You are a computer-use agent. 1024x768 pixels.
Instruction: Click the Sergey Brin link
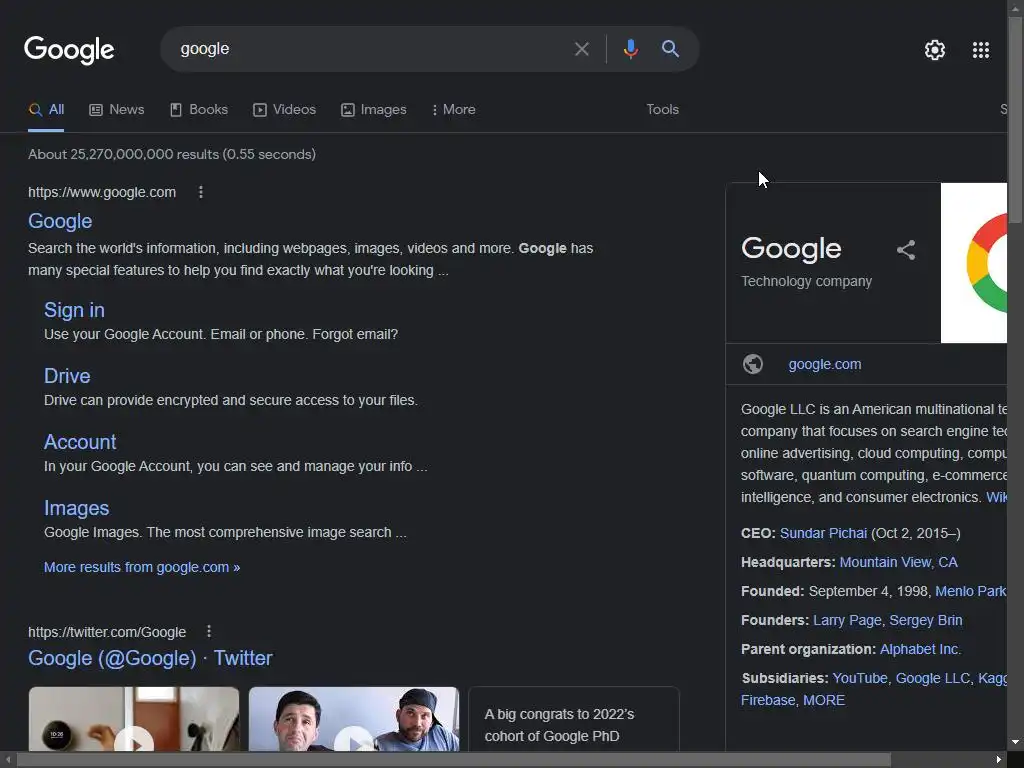tap(925, 620)
